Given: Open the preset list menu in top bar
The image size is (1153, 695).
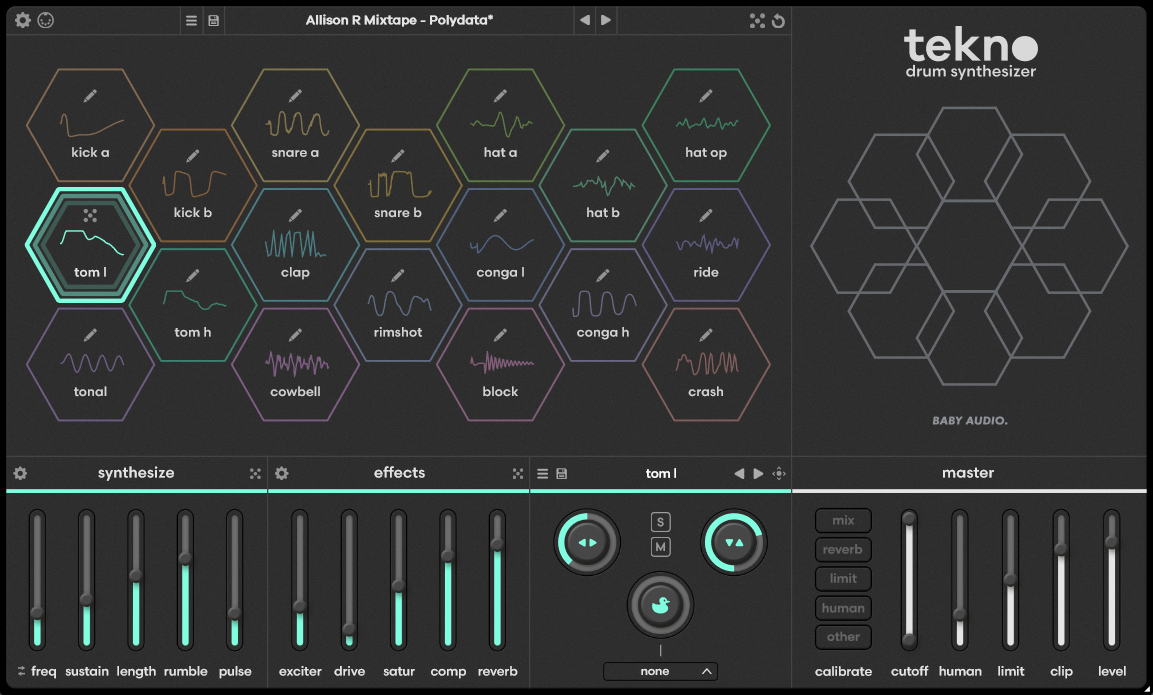Looking at the screenshot, I should click(x=192, y=20).
